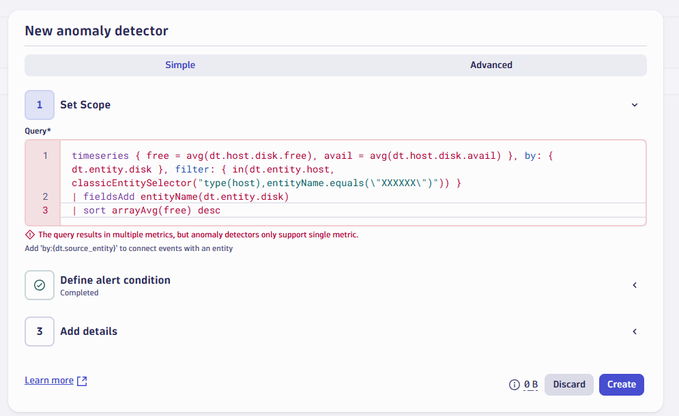Switch to the Simple tab

180,65
